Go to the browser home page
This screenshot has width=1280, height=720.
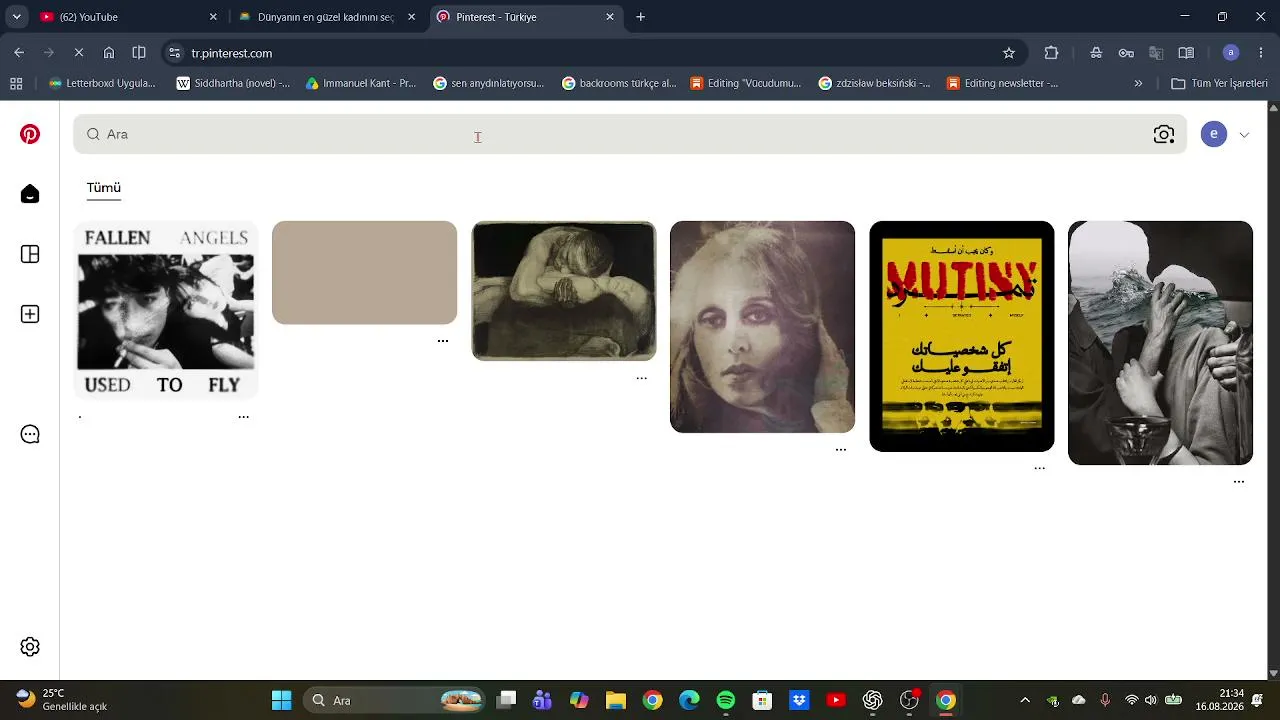109,53
